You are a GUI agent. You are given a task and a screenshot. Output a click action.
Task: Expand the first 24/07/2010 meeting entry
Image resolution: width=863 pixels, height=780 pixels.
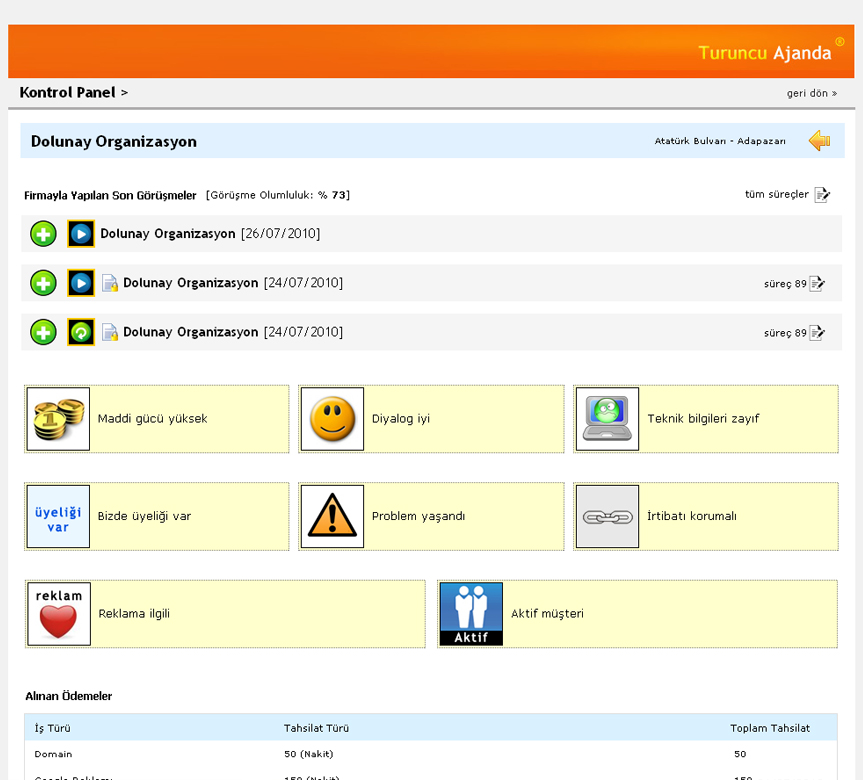(x=43, y=283)
